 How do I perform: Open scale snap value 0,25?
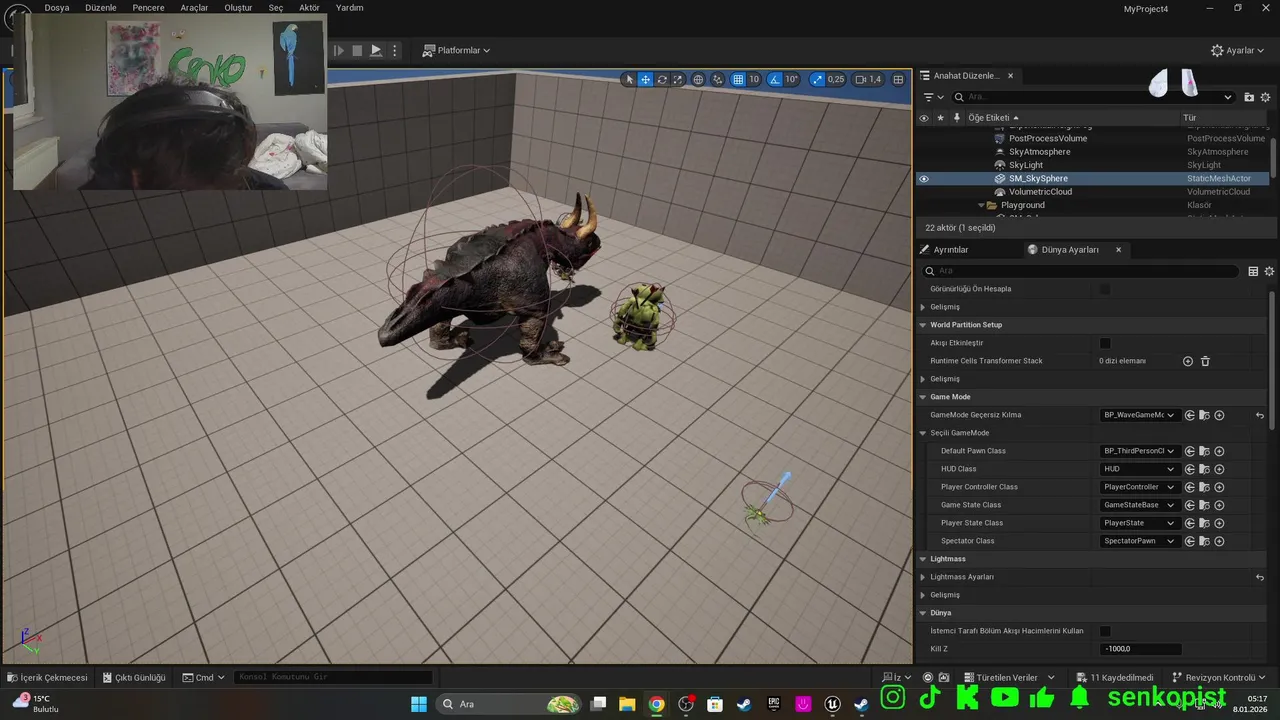coord(836,79)
